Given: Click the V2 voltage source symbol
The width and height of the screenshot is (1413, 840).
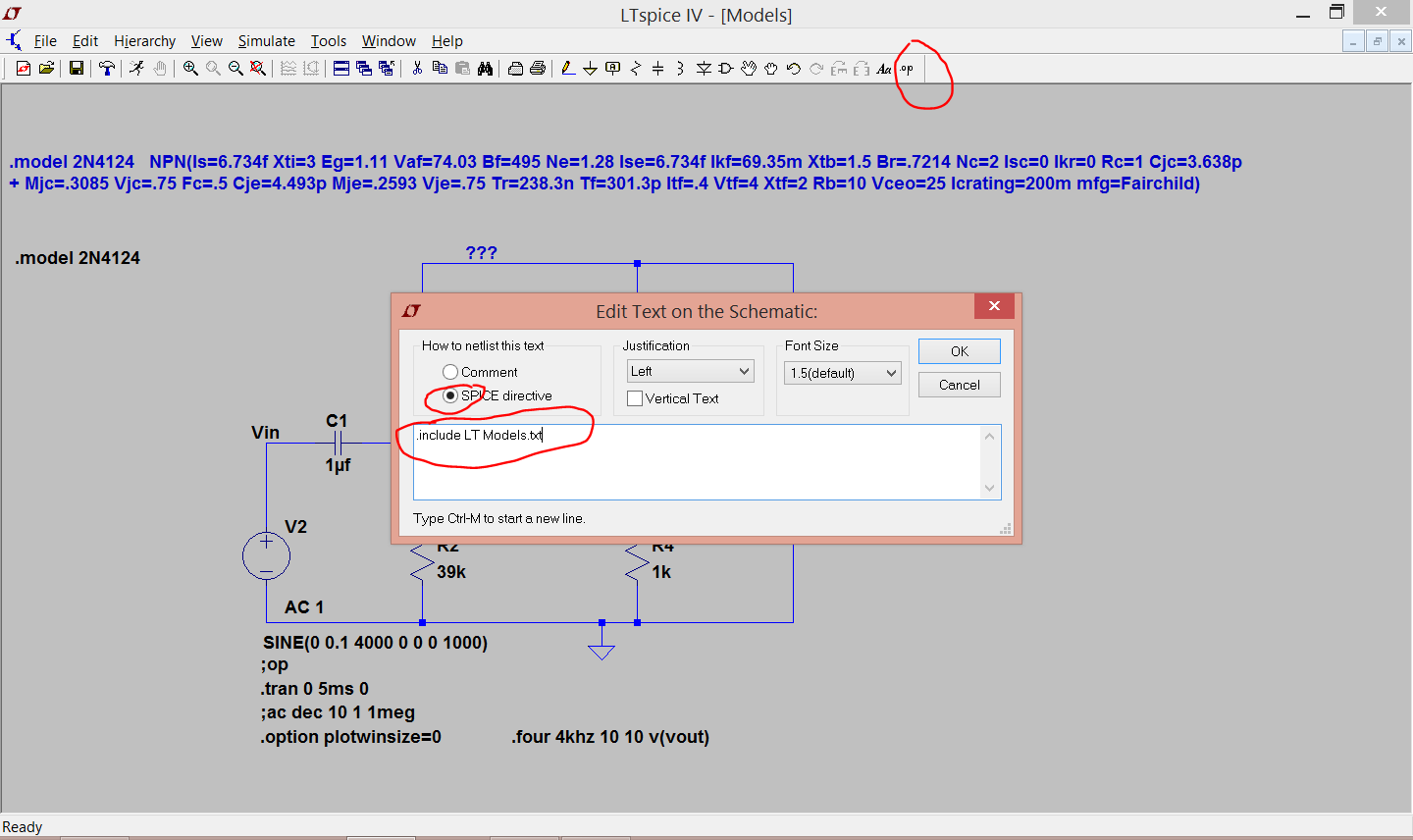Looking at the screenshot, I should coord(266,556).
